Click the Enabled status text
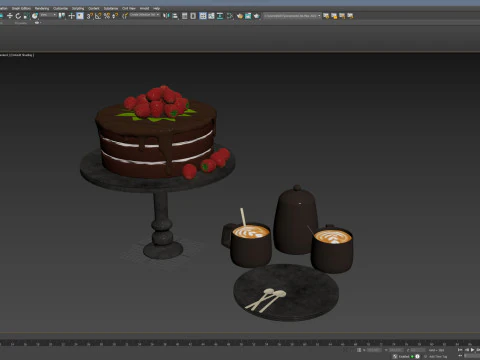 point(404,357)
